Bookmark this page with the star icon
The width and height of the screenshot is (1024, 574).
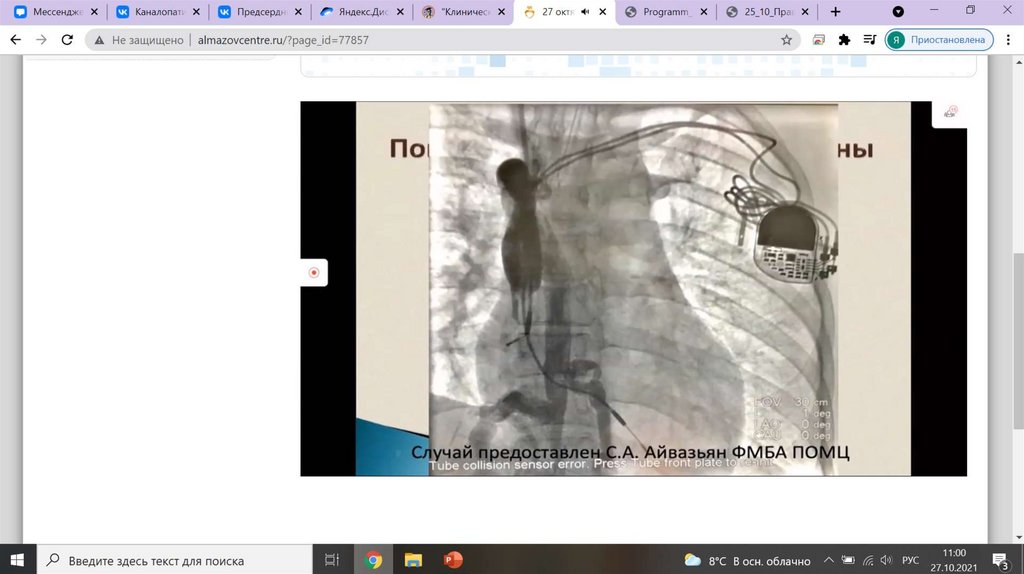click(x=786, y=40)
